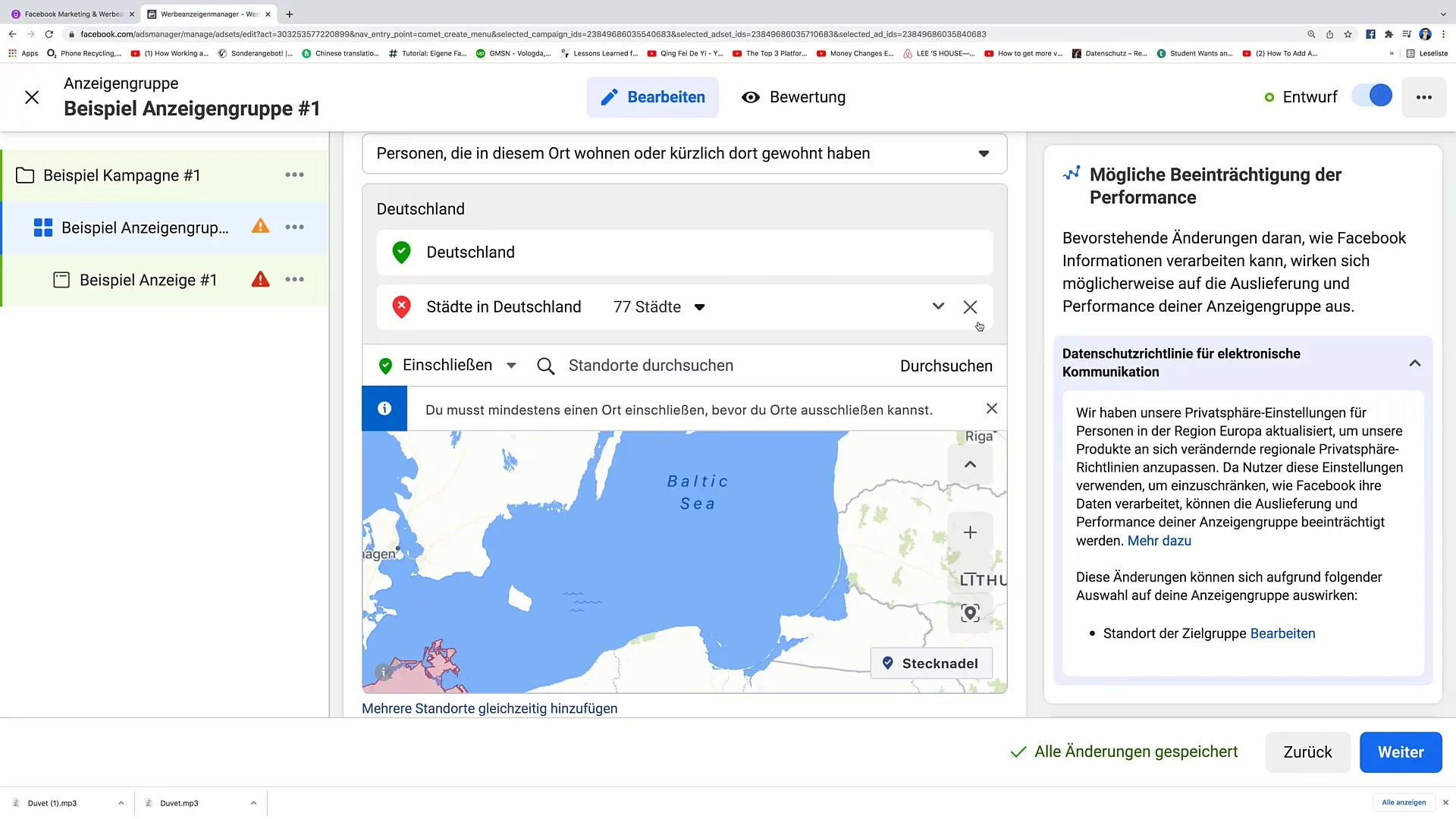
Task: Open options menu for Beispiel Anzeigengruppe
Action: (294, 227)
